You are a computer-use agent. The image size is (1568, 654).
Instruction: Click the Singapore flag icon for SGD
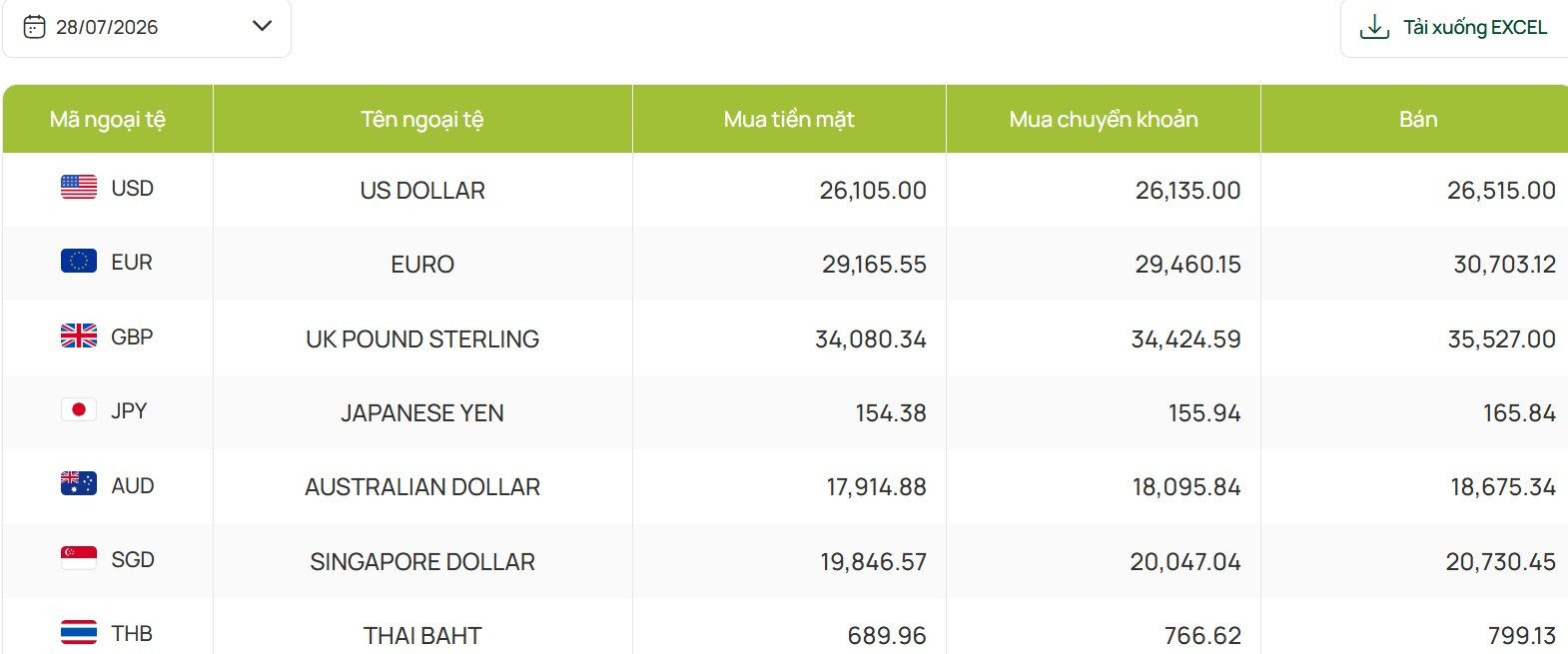pyautogui.click(x=79, y=557)
